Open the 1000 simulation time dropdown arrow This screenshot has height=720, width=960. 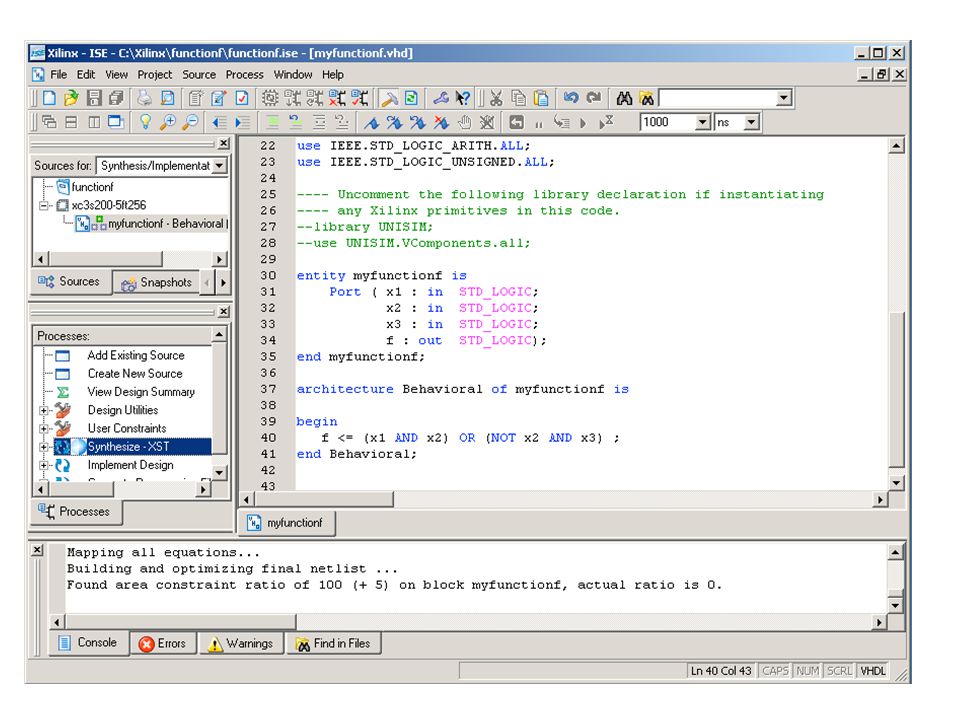click(703, 122)
